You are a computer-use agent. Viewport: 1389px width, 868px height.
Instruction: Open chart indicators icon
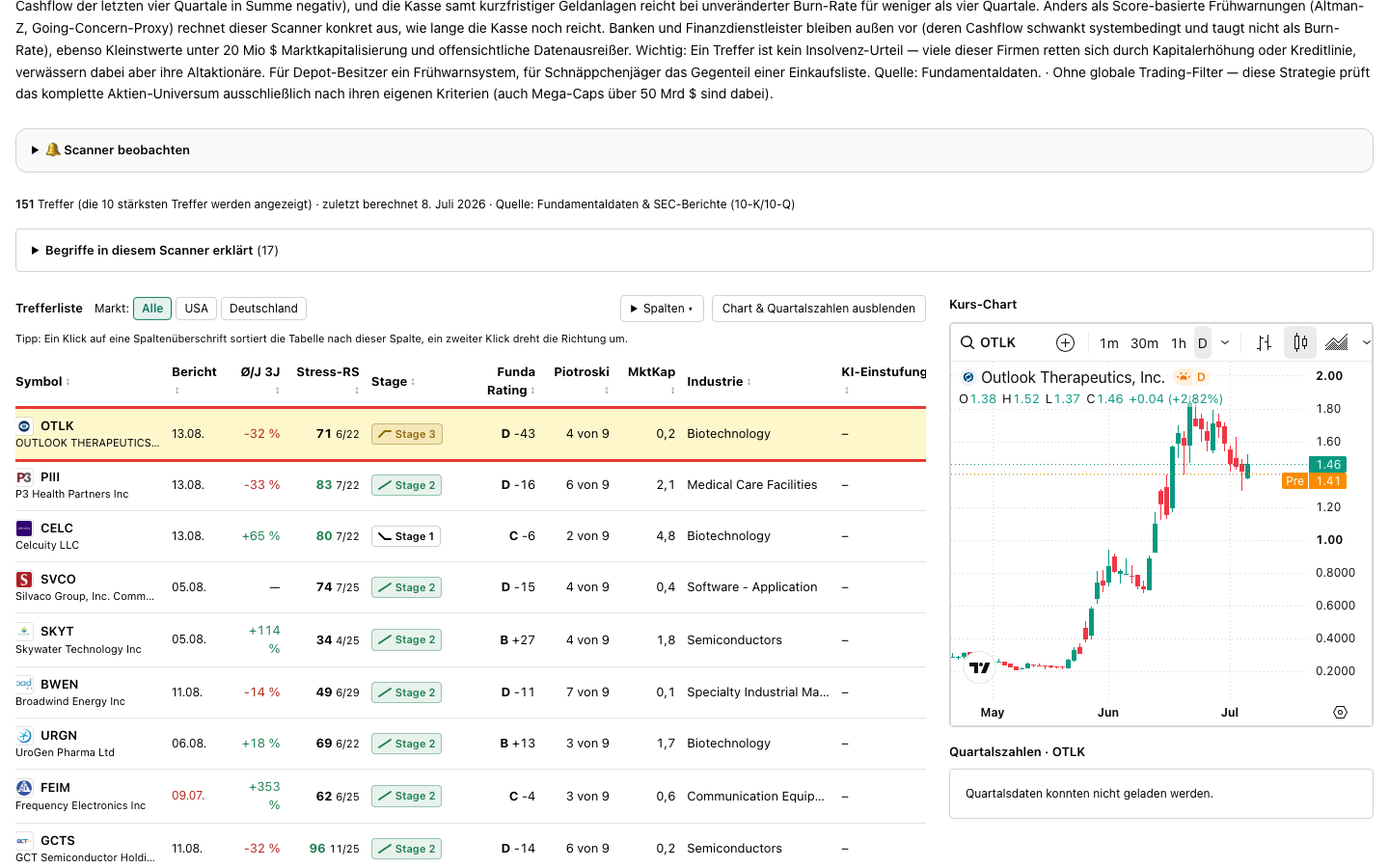(x=1337, y=342)
